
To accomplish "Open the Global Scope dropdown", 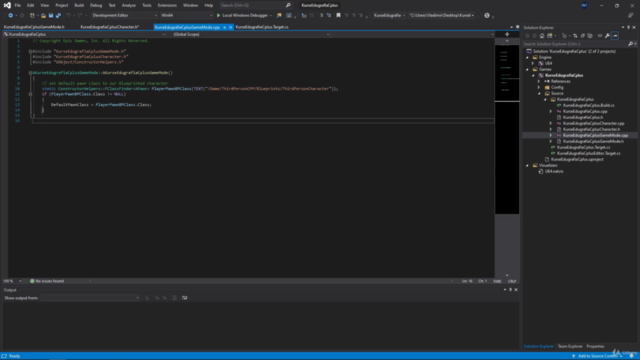I will point(251,35).
